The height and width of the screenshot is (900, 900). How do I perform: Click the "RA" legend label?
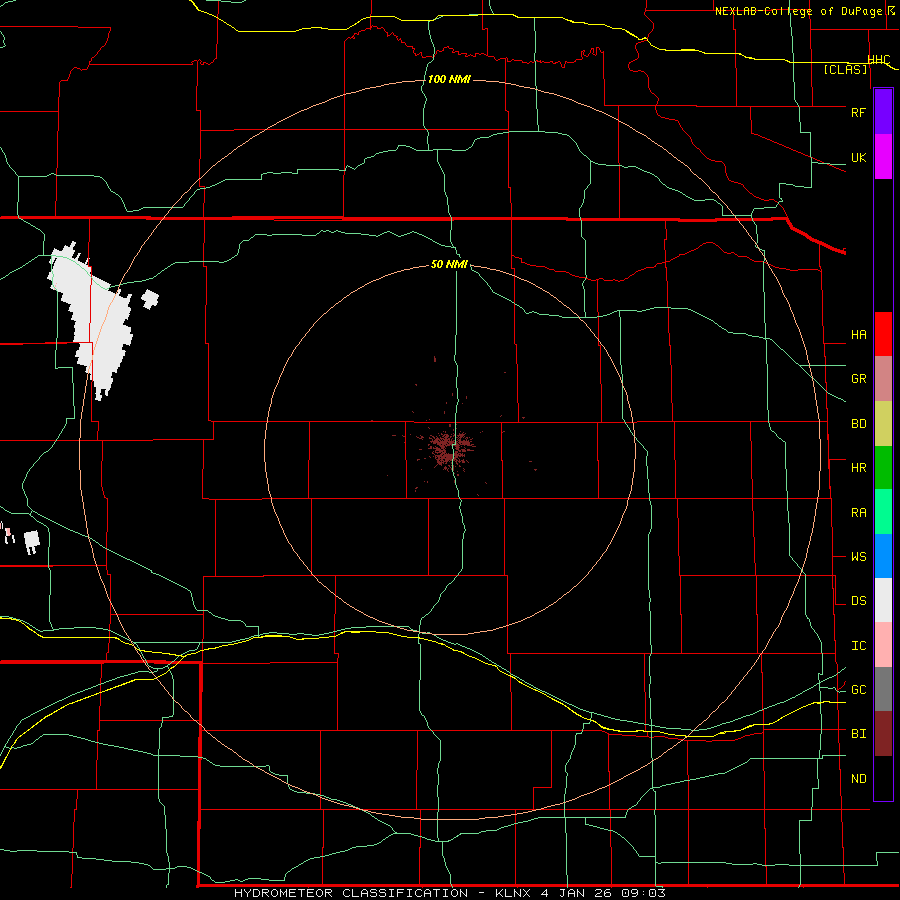[x=858, y=513]
